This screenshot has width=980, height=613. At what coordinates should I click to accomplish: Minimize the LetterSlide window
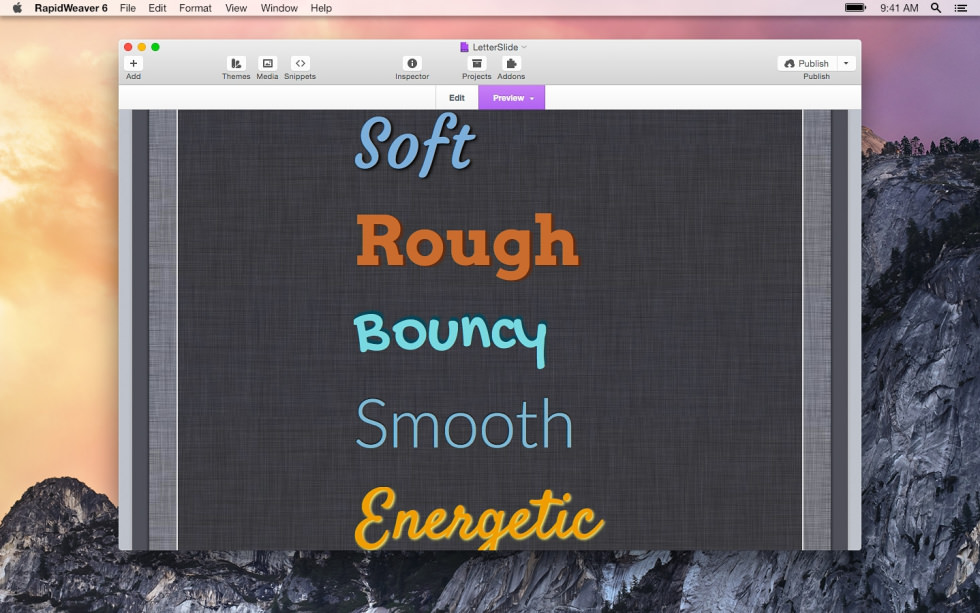(142, 47)
